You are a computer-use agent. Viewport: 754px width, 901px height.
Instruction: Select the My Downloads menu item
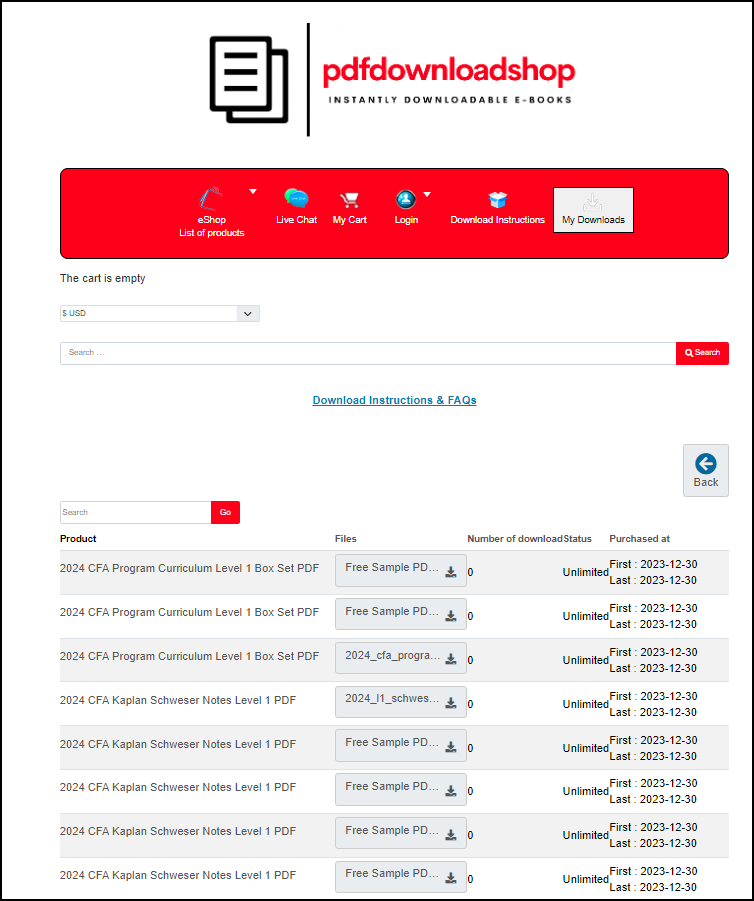(593, 210)
